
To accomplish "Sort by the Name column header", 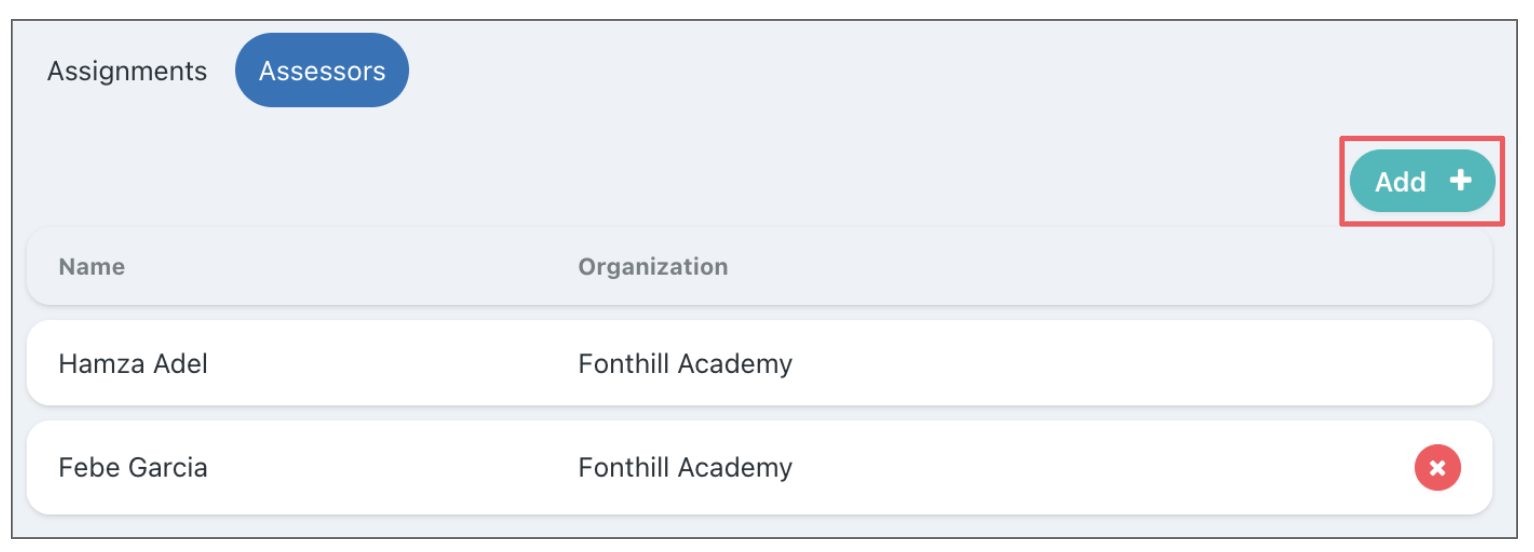I will pyautogui.click(x=92, y=267).
